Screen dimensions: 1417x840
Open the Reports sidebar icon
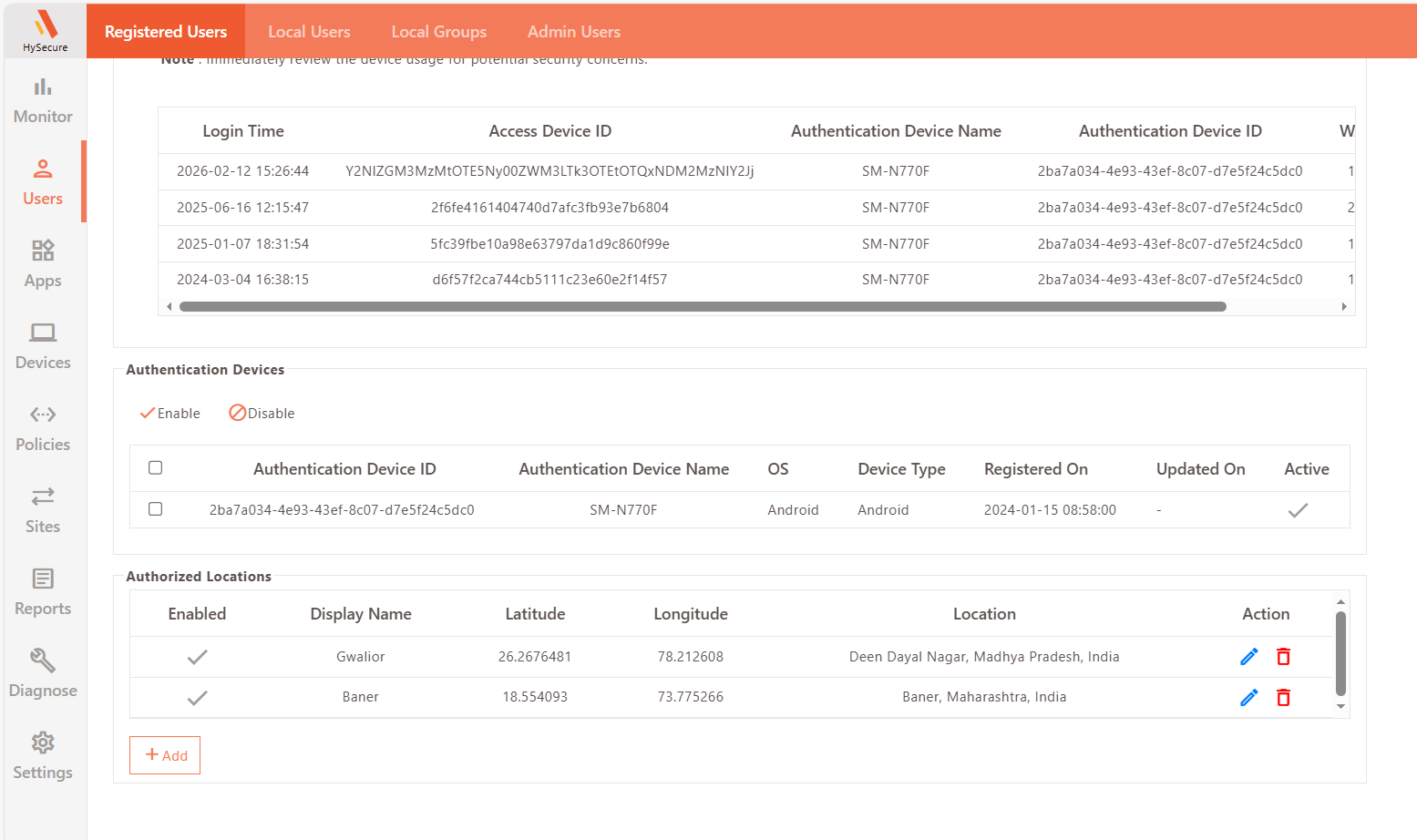pos(43,592)
